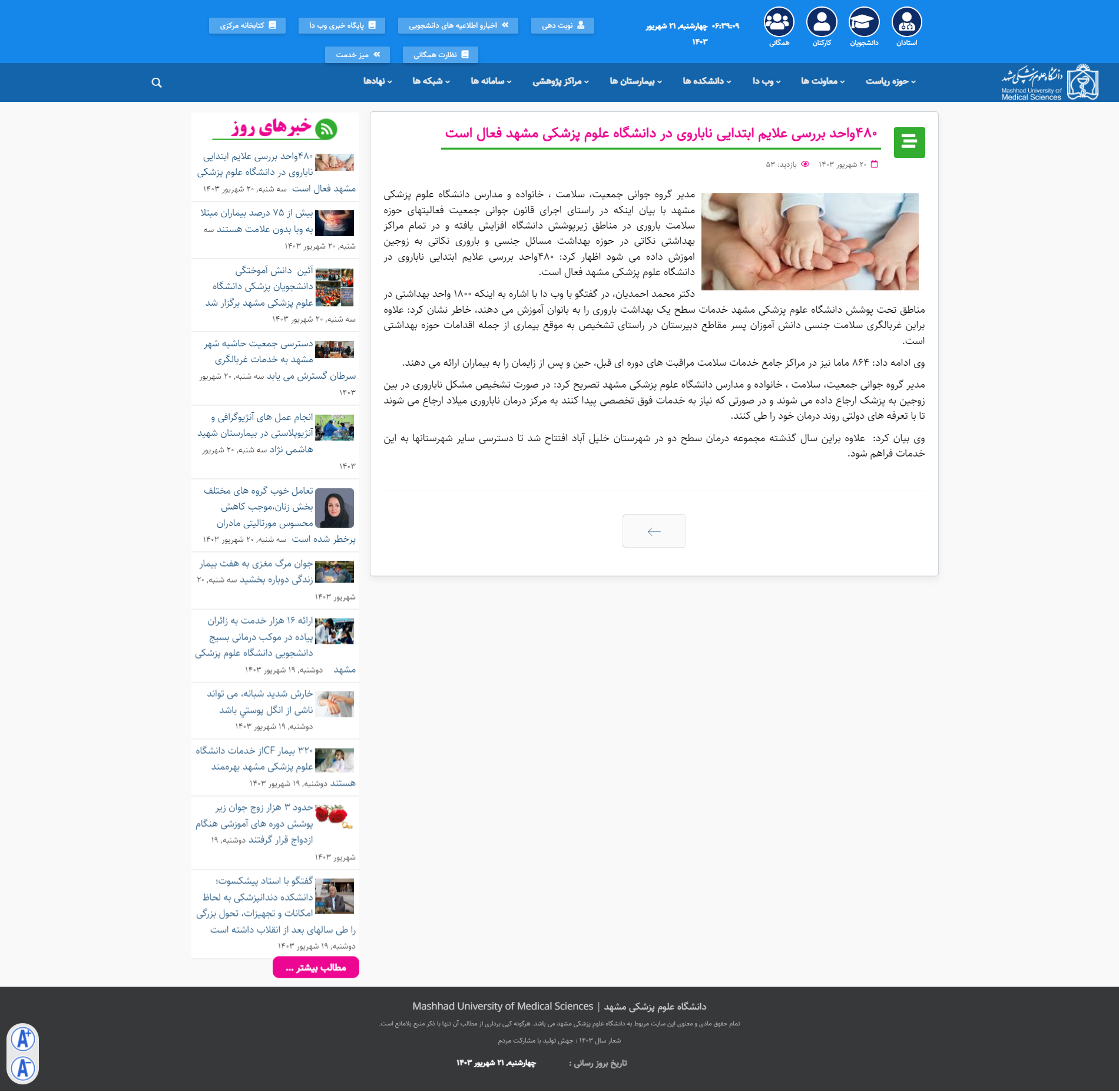Expand the نهادها menu
The width and height of the screenshot is (1119, 1092).
pos(378,81)
